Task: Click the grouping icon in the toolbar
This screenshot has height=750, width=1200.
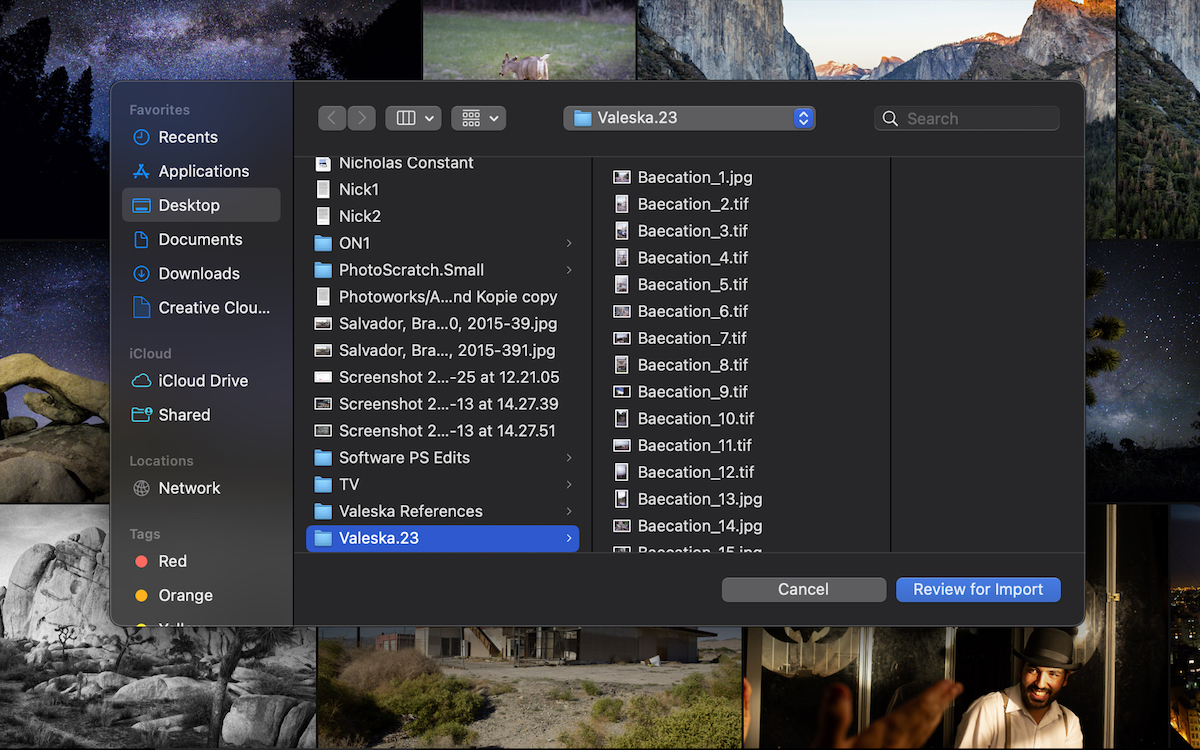Action: click(x=470, y=117)
